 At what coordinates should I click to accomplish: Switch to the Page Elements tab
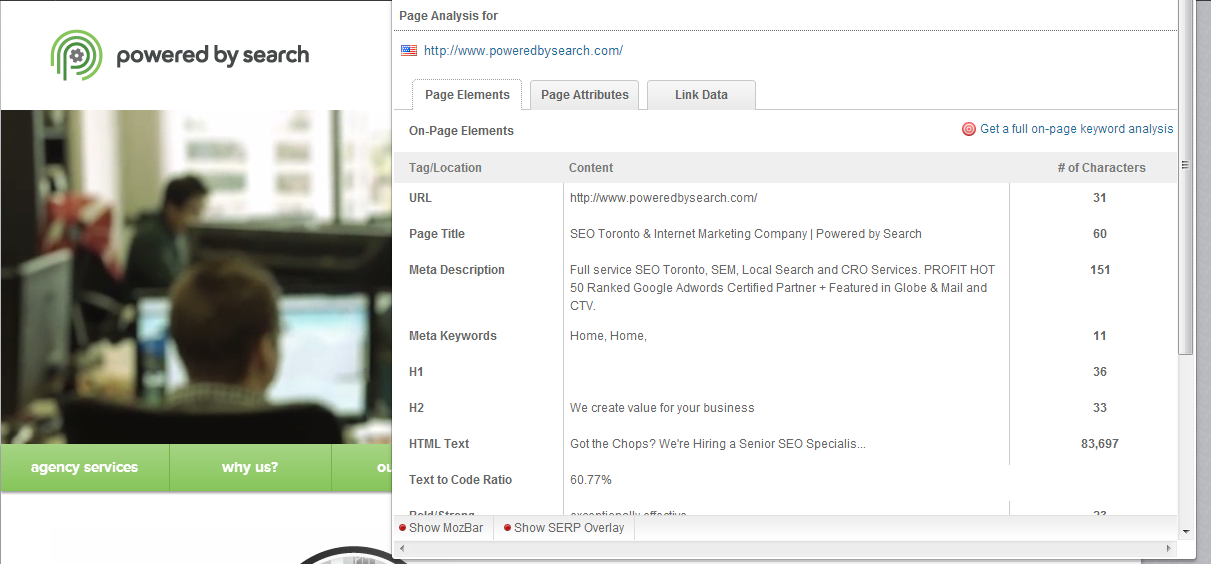point(467,95)
